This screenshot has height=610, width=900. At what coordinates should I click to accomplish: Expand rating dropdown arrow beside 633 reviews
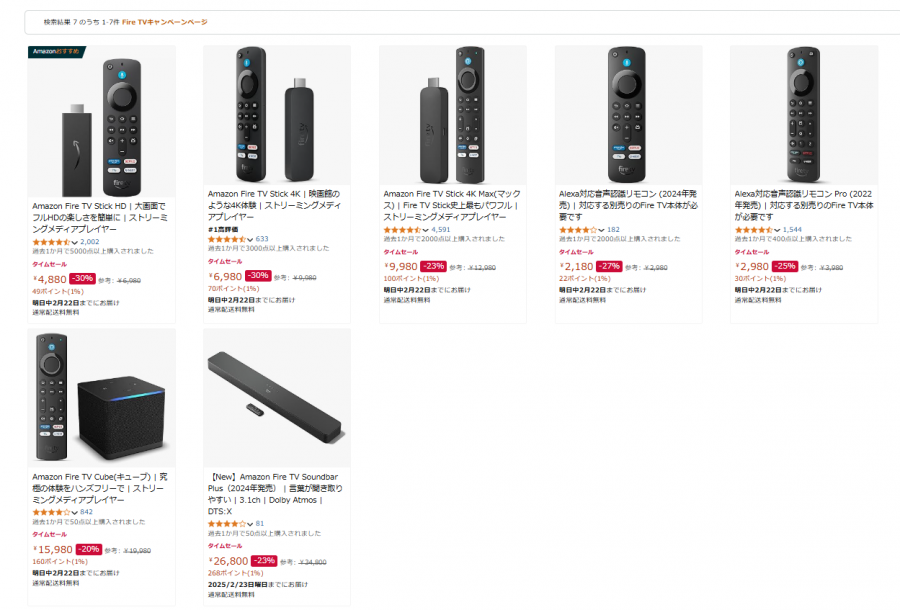pyautogui.click(x=251, y=240)
